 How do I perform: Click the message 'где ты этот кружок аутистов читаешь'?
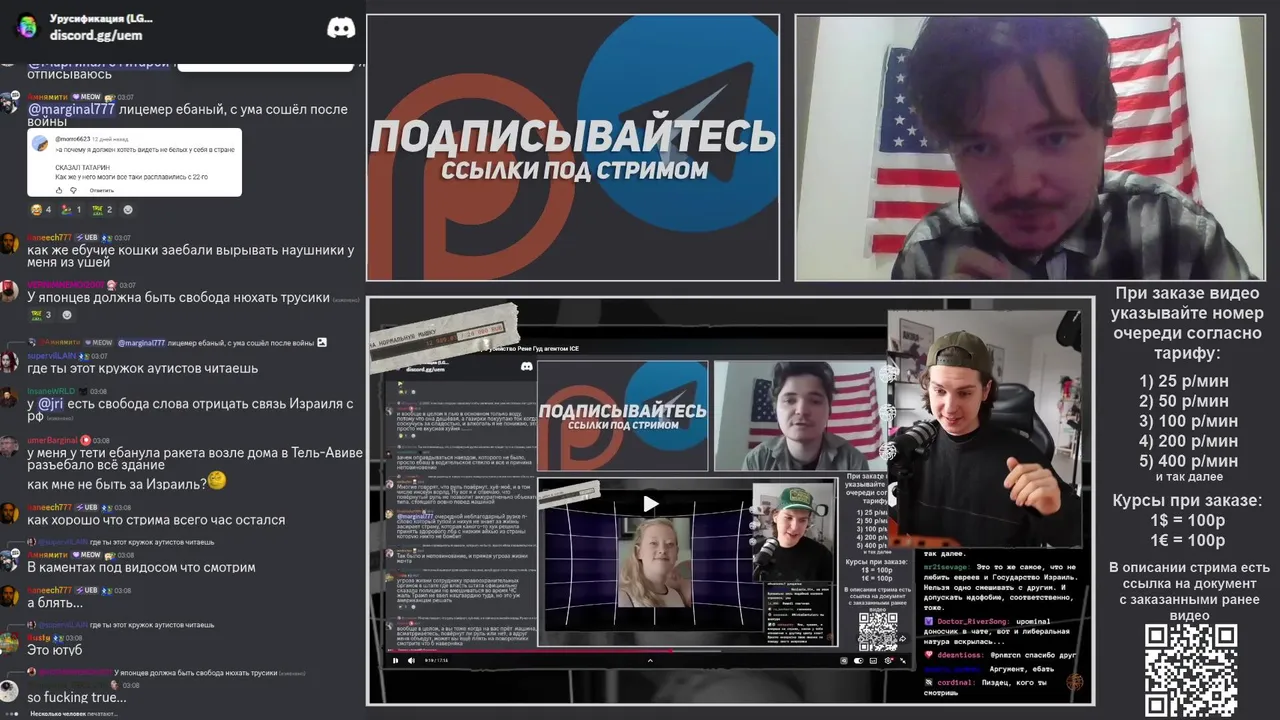tap(142, 368)
